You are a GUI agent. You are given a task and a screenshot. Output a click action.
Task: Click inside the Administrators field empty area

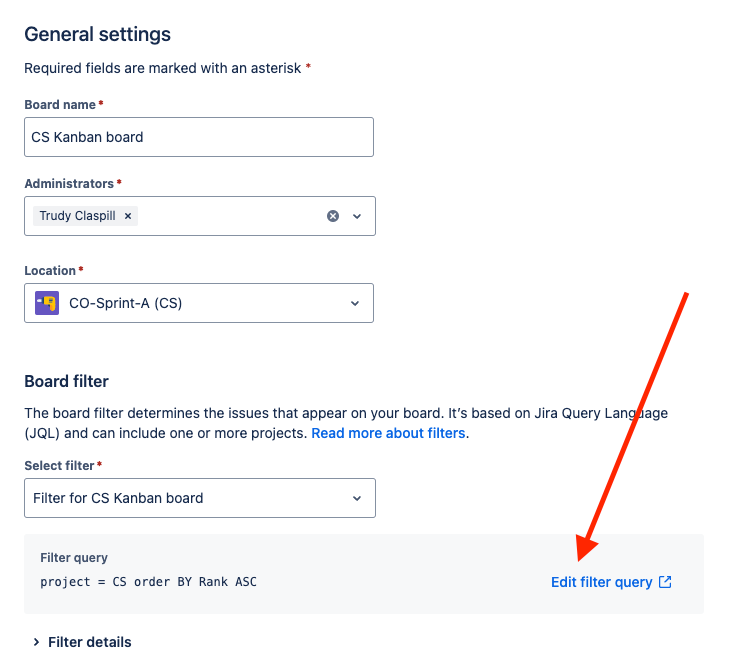[231, 216]
